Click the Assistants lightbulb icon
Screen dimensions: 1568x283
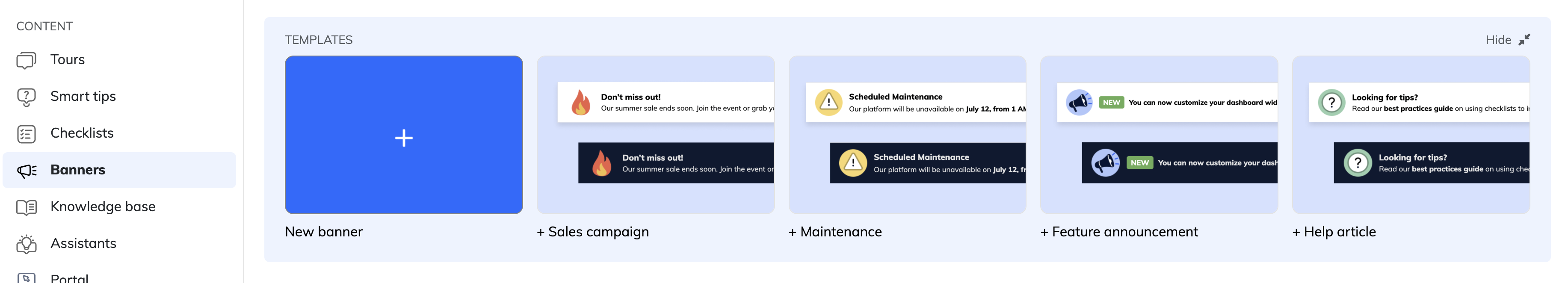[x=26, y=244]
